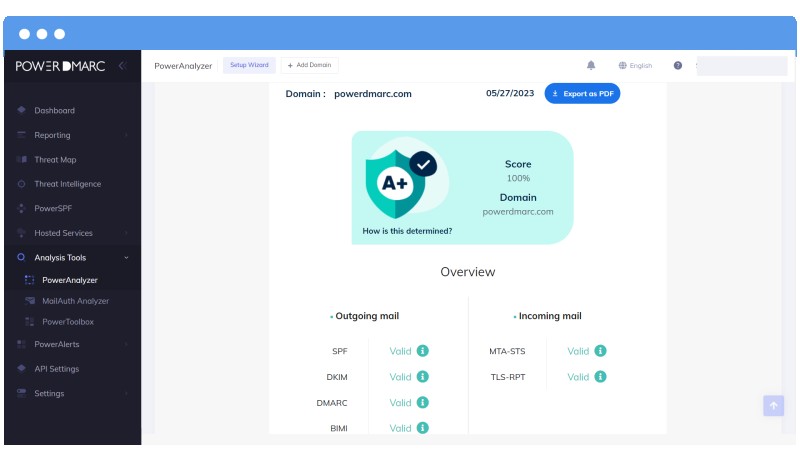Click the Setup Wizard button
This screenshot has width=800, height=450.
point(249,65)
